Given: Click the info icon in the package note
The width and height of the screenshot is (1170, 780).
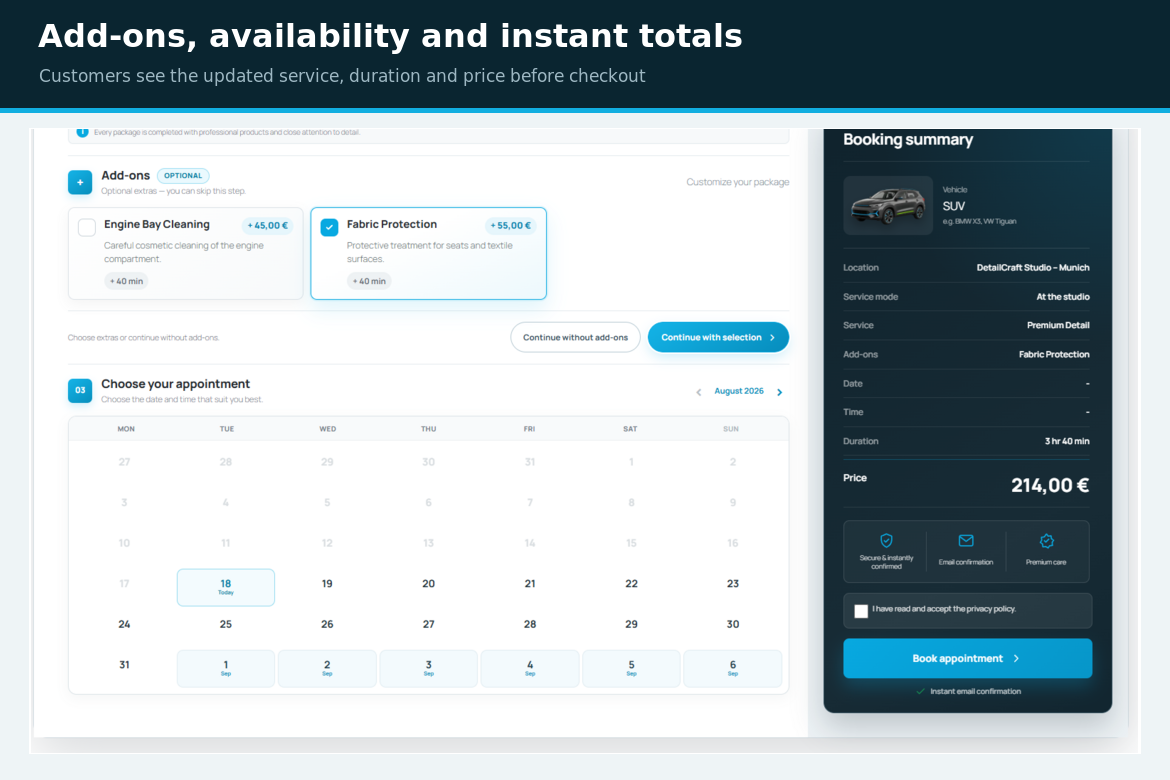Looking at the screenshot, I should pos(82,132).
